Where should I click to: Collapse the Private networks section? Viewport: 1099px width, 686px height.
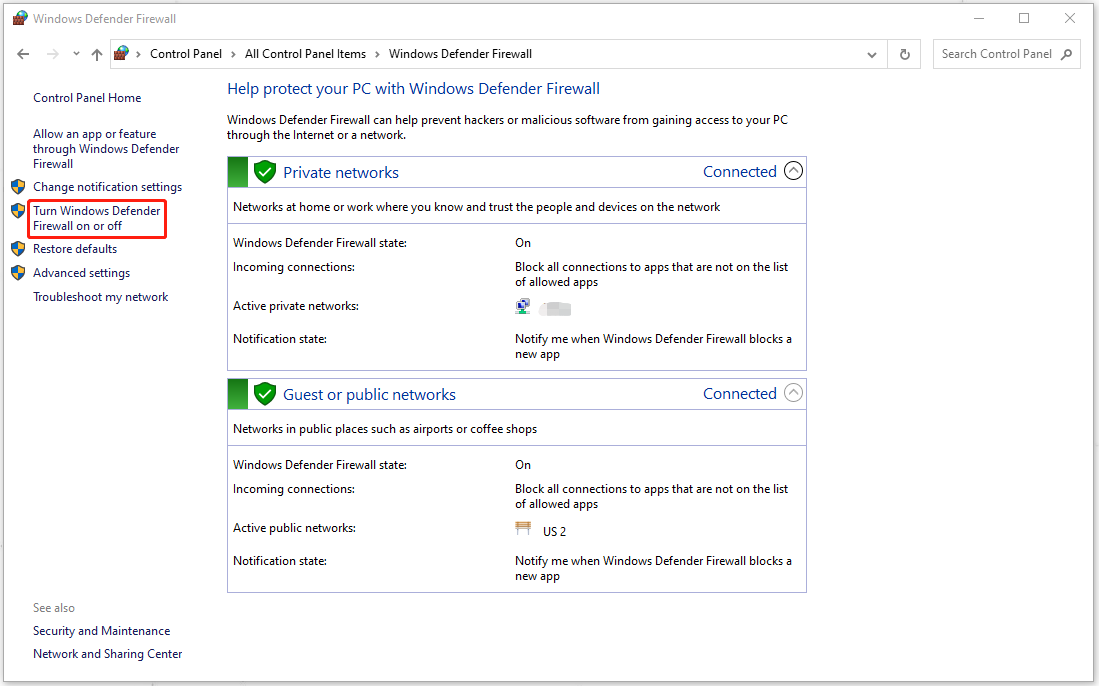793,171
